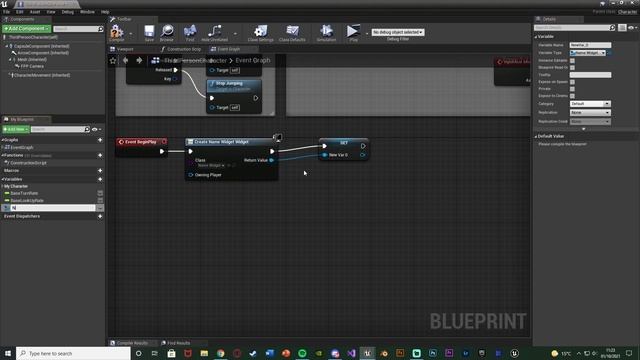Click the Save toolbar icon
Screen dimensions: 640x360
(x=149, y=33)
